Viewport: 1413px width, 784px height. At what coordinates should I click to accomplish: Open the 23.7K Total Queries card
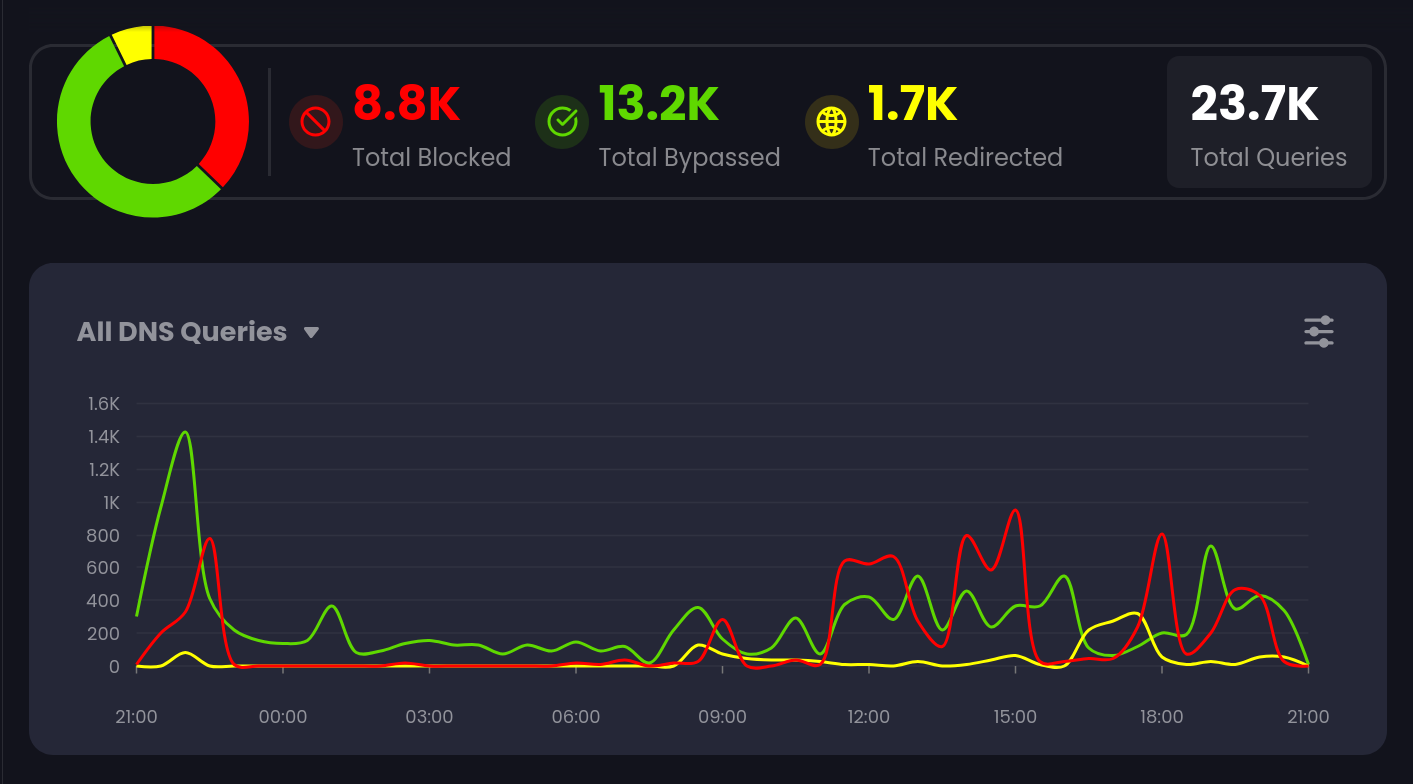1268,122
